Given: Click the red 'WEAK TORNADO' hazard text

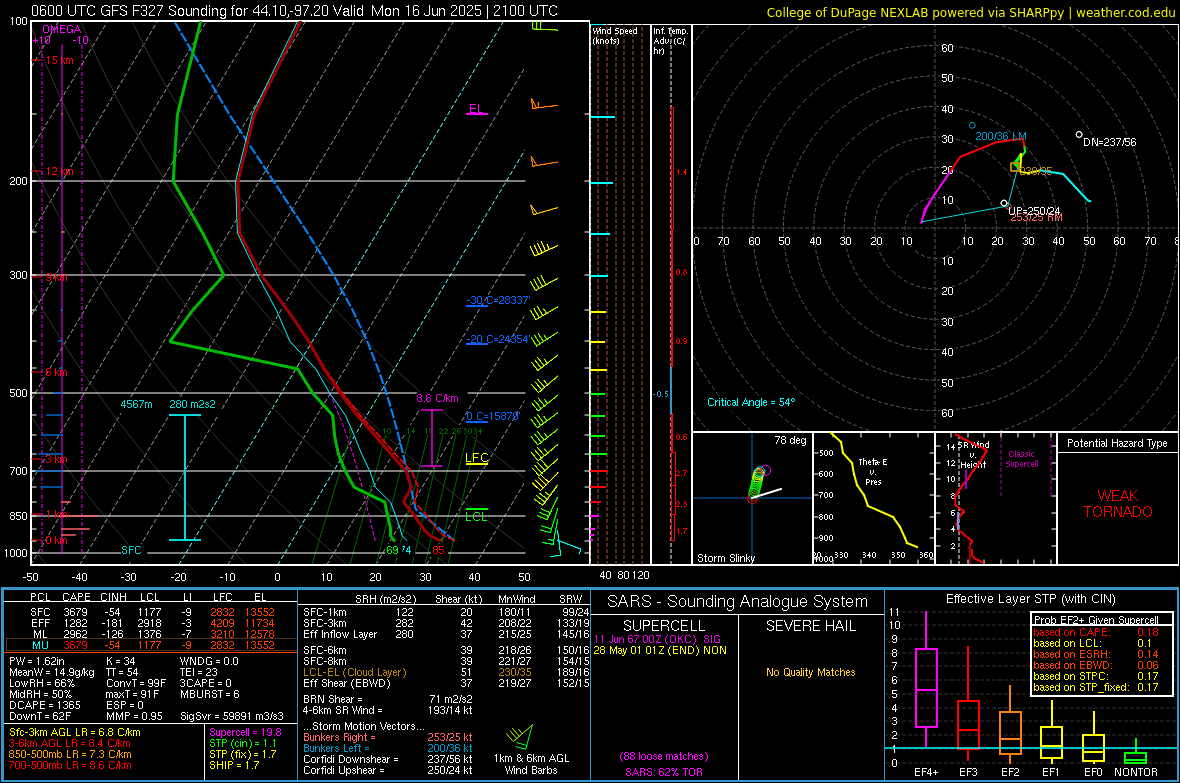Looking at the screenshot, I should [1118, 504].
